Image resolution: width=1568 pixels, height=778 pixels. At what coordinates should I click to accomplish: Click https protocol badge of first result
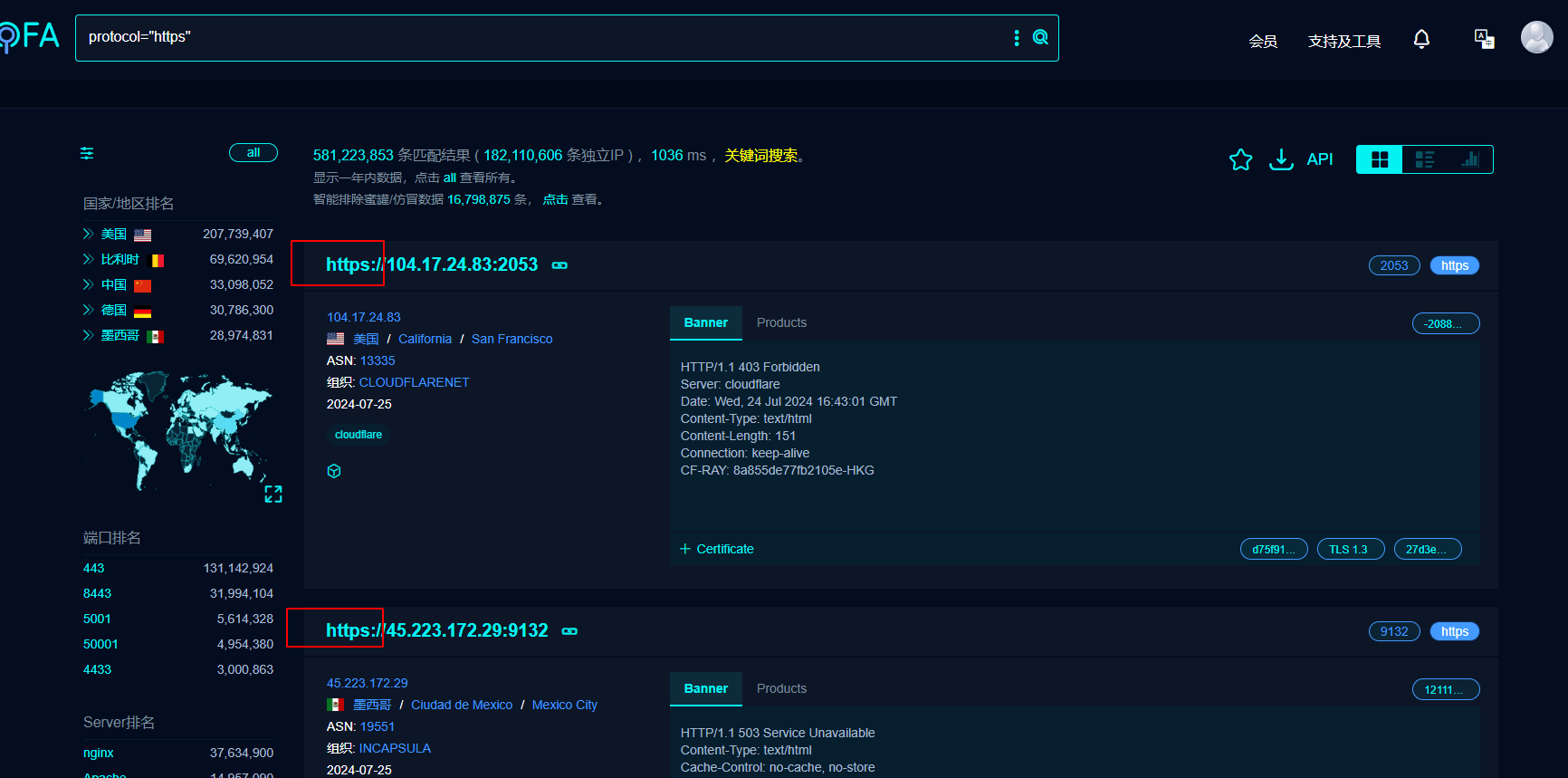click(x=1455, y=265)
